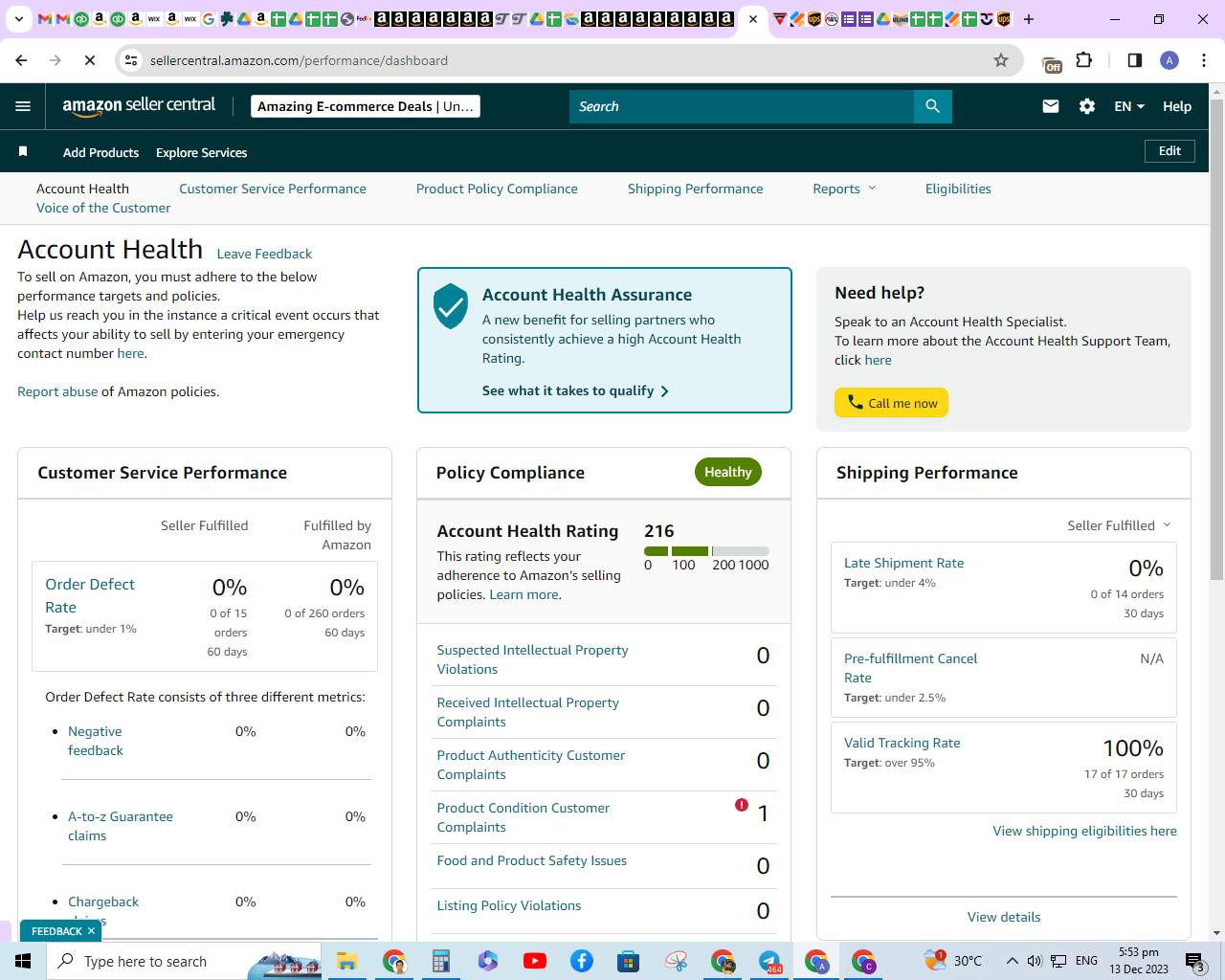Click the Account Health Rating score bar

pos(706,551)
